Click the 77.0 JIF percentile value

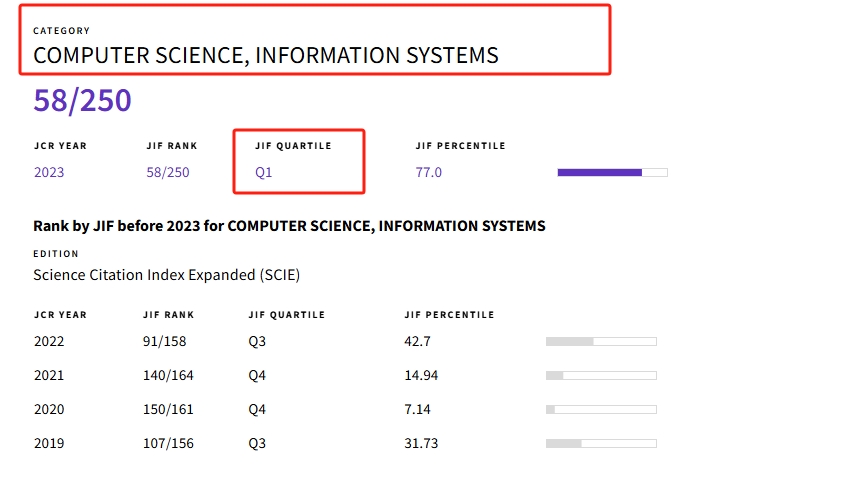coord(428,172)
